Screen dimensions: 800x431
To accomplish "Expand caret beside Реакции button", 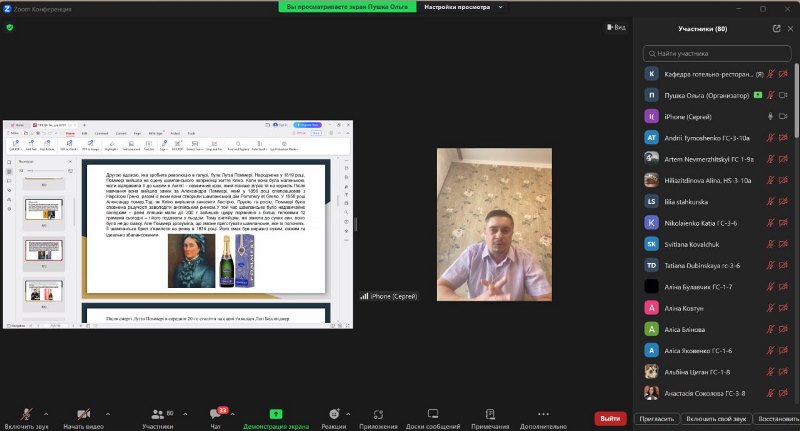I will [348, 414].
